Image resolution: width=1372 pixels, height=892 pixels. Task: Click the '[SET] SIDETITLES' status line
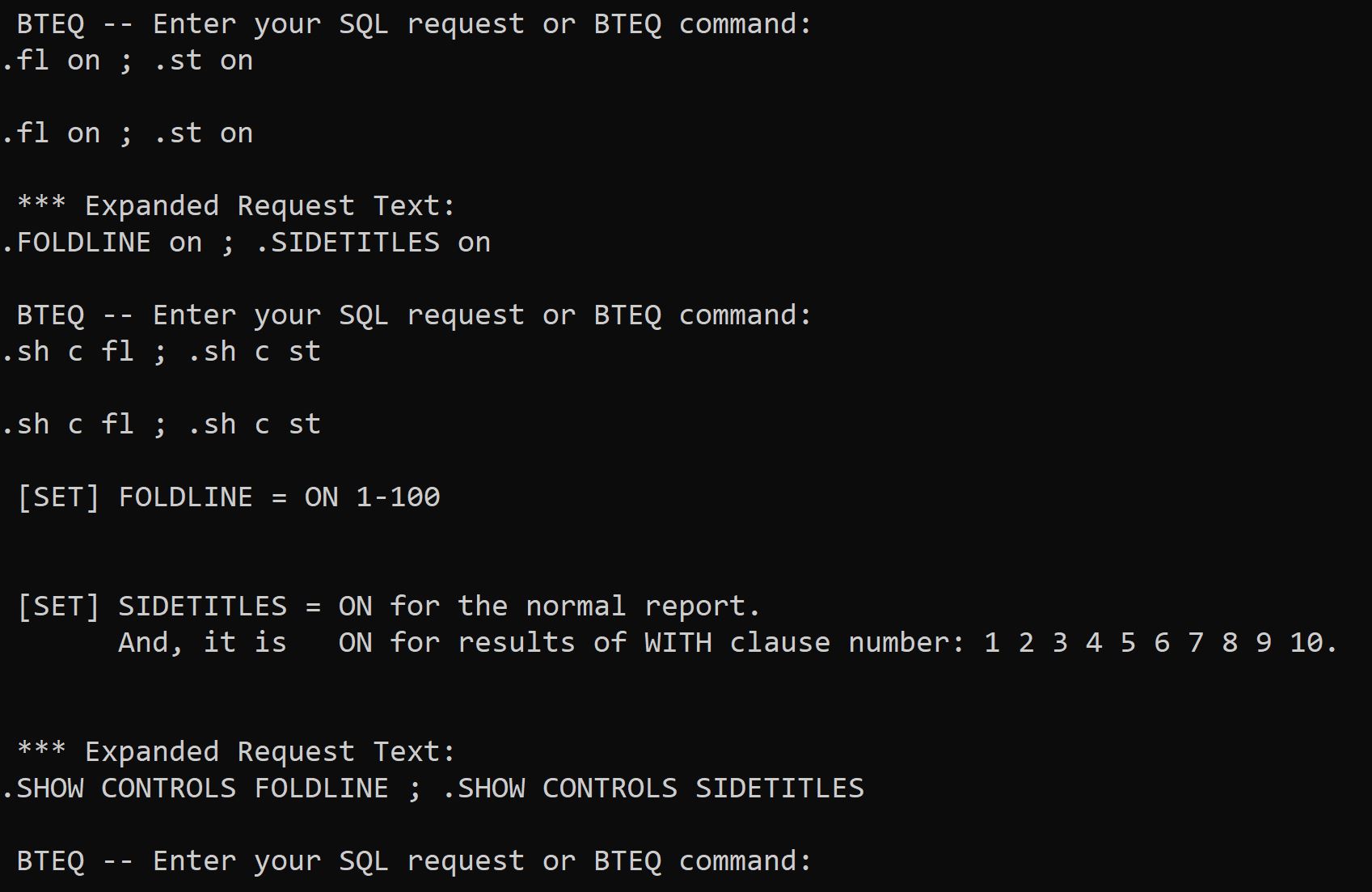(x=388, y=607)
